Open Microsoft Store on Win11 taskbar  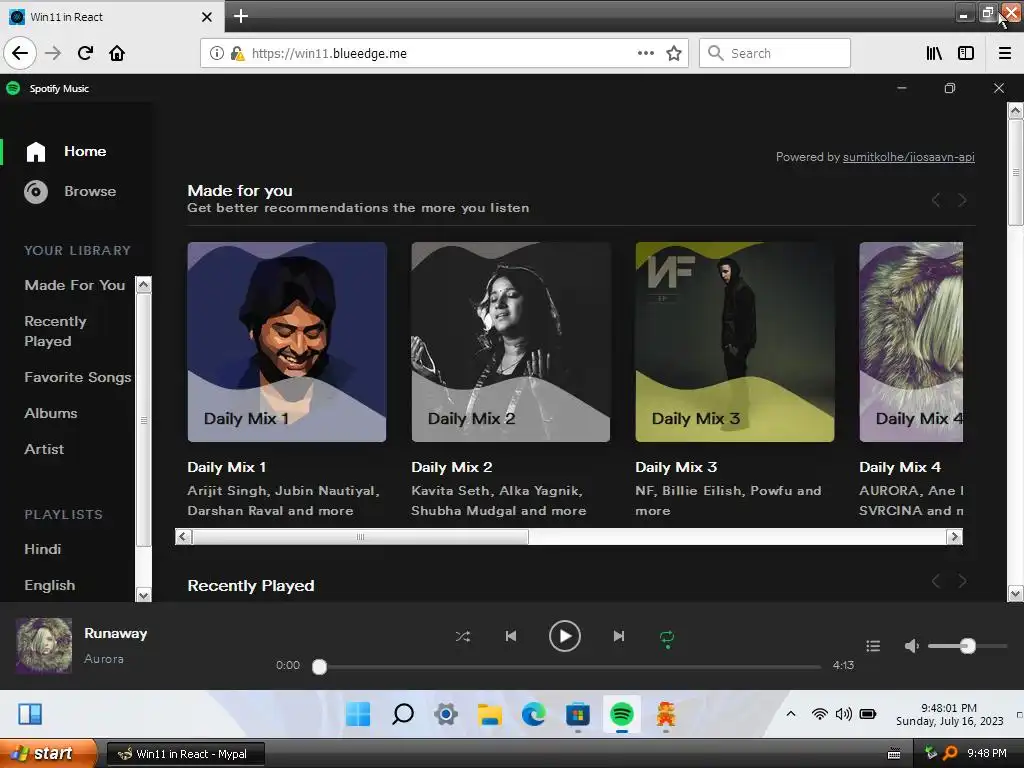pyautogui.click(x=577, y=714)
